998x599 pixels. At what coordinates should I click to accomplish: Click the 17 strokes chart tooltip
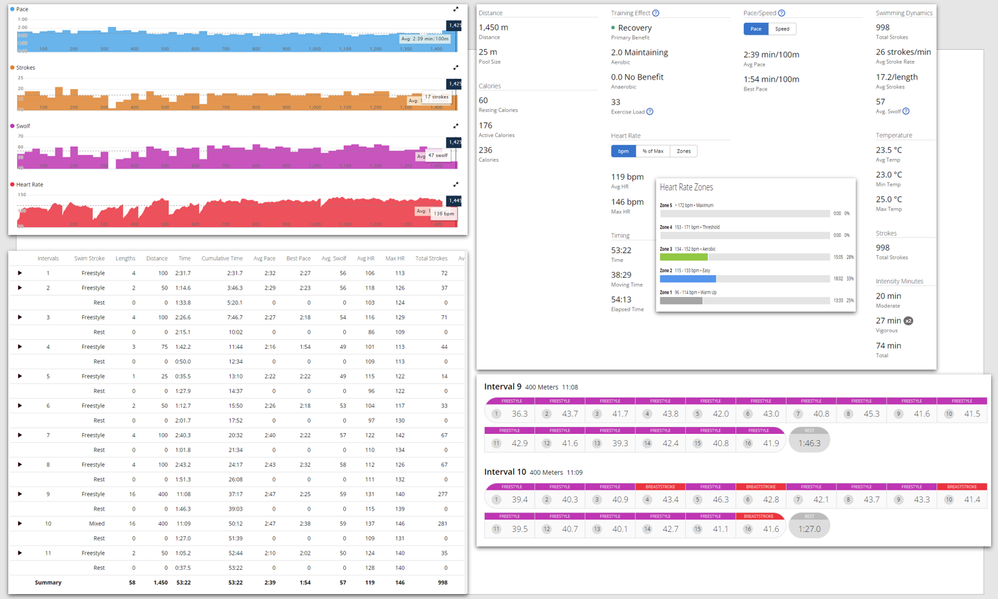pyautogui.click(x=437, y=97)
